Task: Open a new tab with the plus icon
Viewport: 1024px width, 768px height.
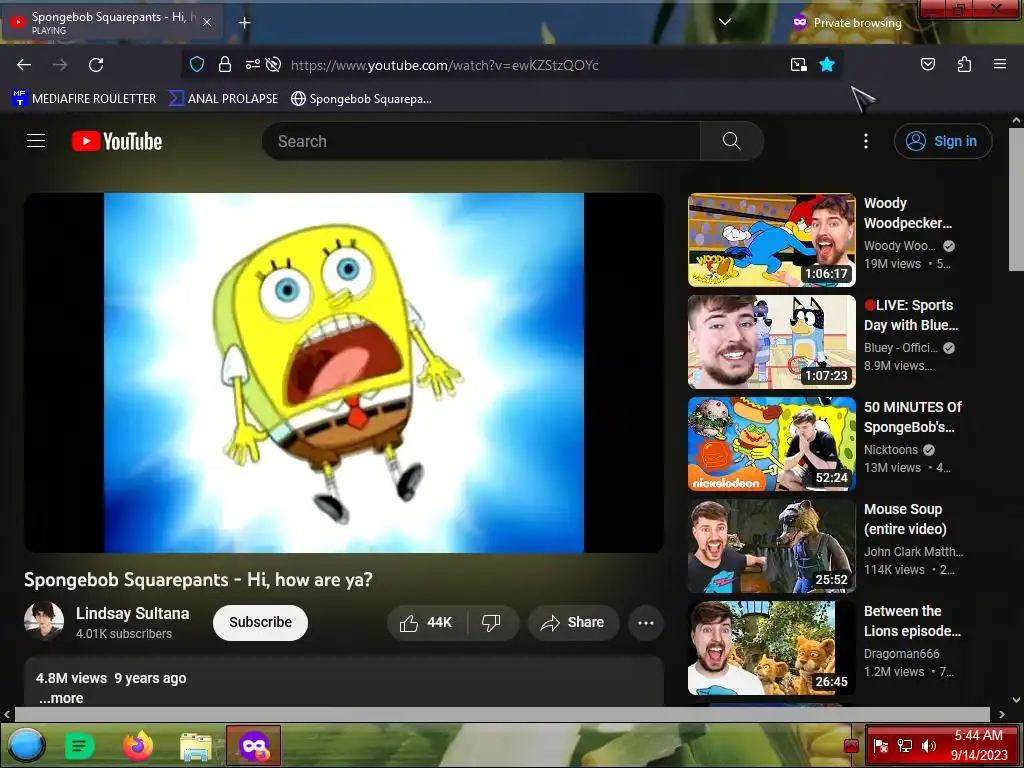Action: click(x=244, y=23)
